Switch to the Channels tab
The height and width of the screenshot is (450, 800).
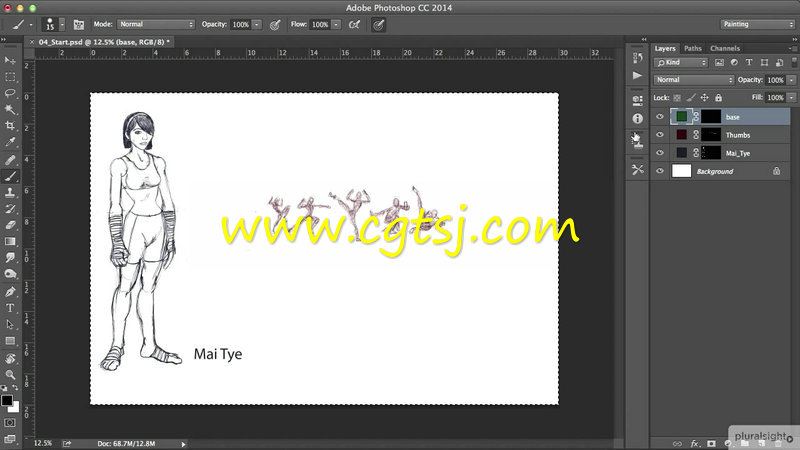click(725, 48)
